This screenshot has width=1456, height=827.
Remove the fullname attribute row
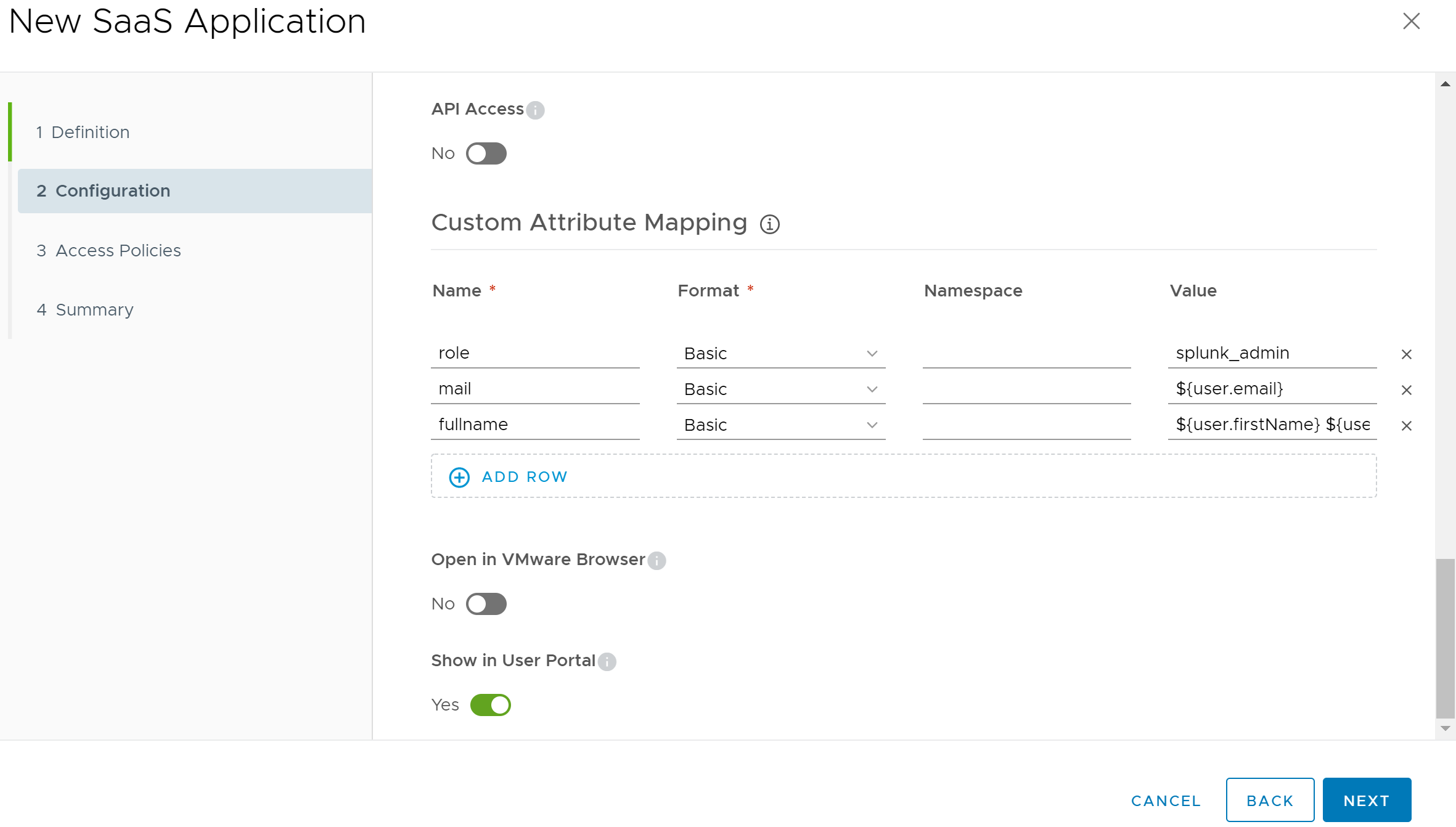click(1406, 426)
